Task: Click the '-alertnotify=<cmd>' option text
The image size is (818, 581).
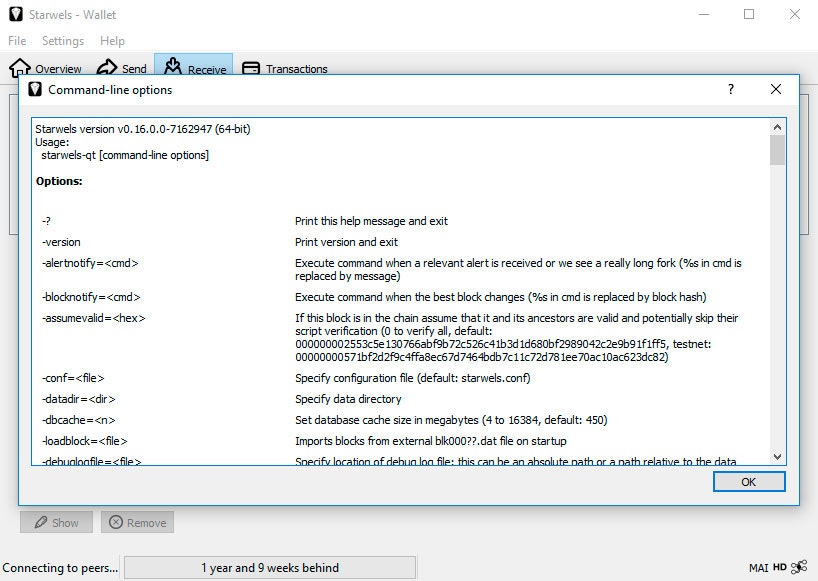Action: point(90,263)
